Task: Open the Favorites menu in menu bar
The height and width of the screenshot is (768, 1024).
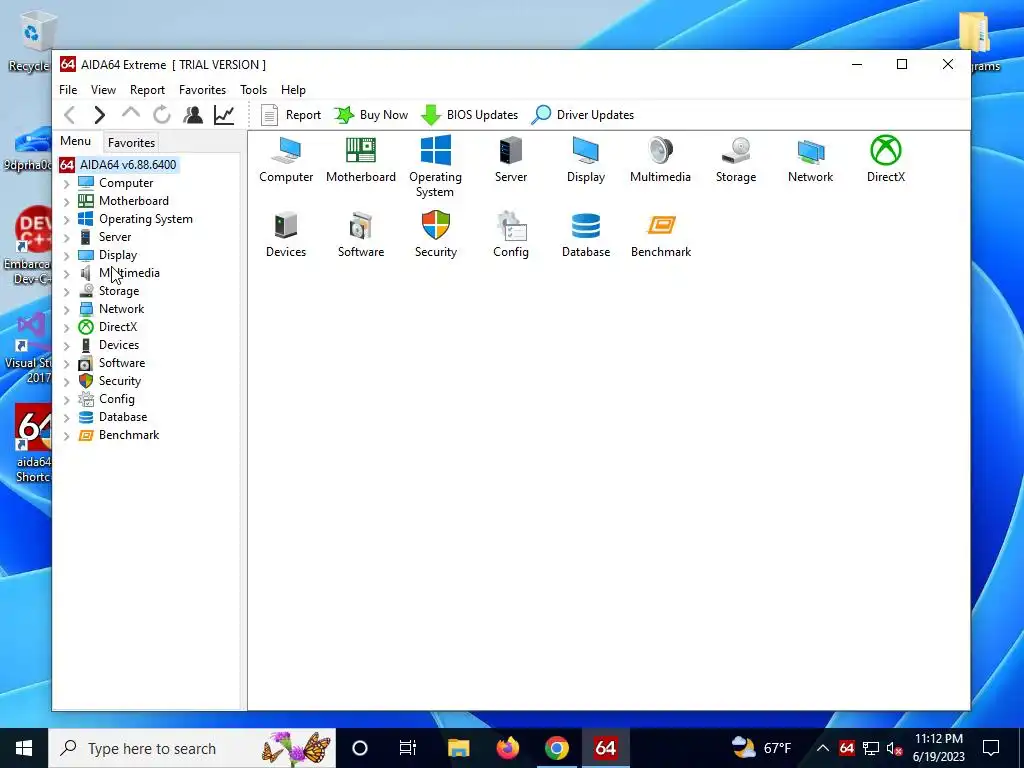Action: 202,89
